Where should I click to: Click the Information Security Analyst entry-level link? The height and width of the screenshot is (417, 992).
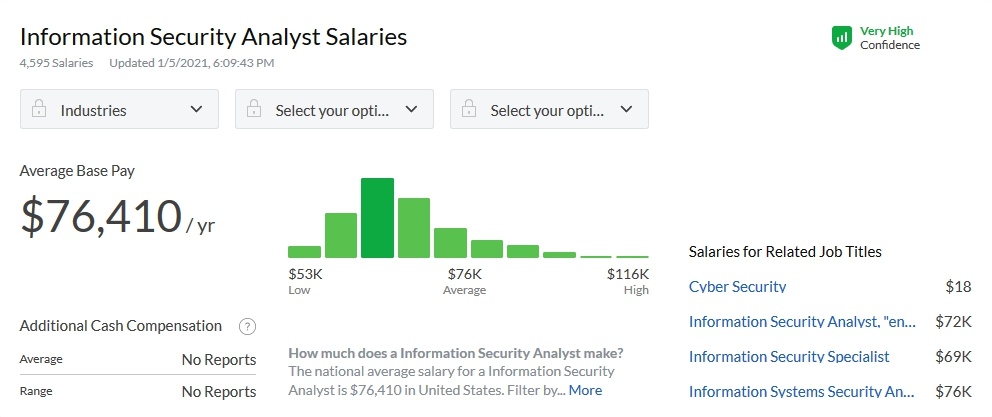801,322
